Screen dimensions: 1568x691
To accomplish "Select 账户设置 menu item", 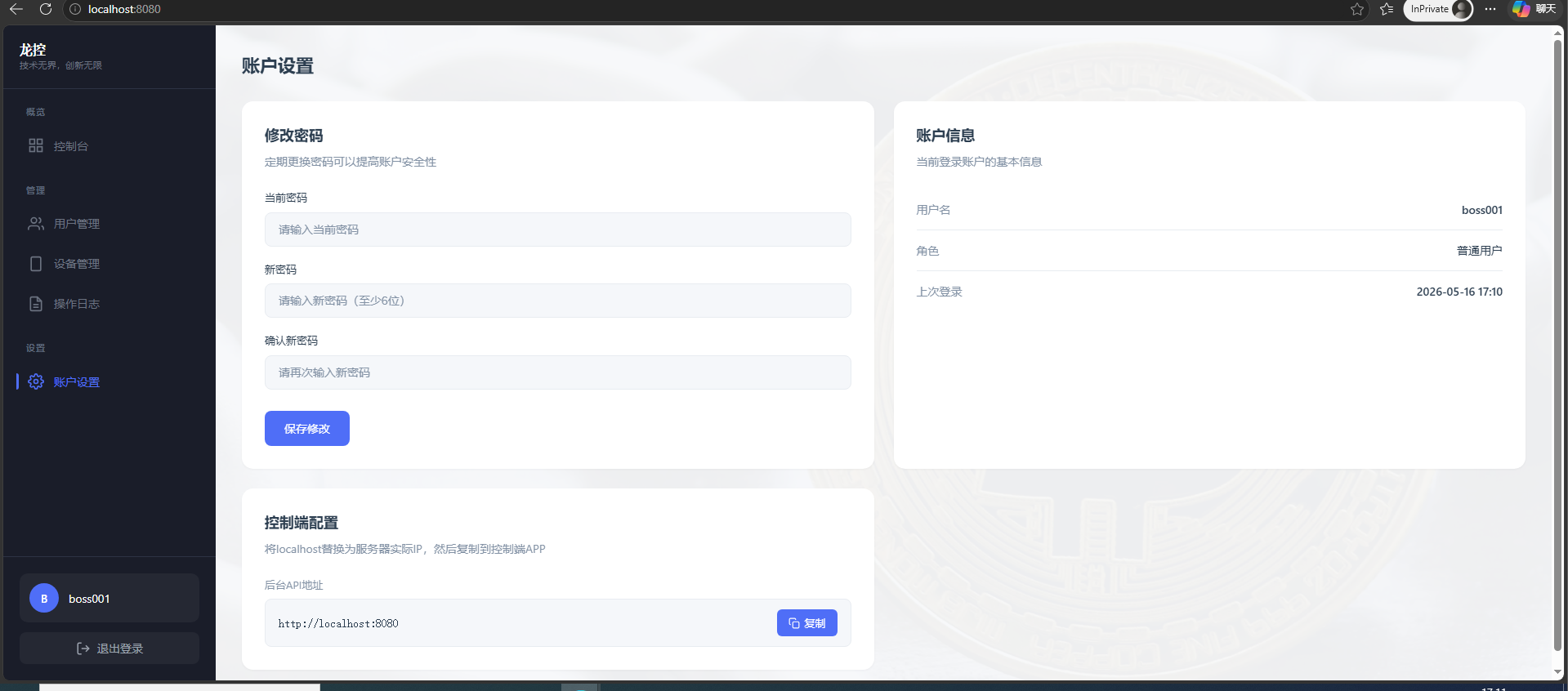I will 109,381.
